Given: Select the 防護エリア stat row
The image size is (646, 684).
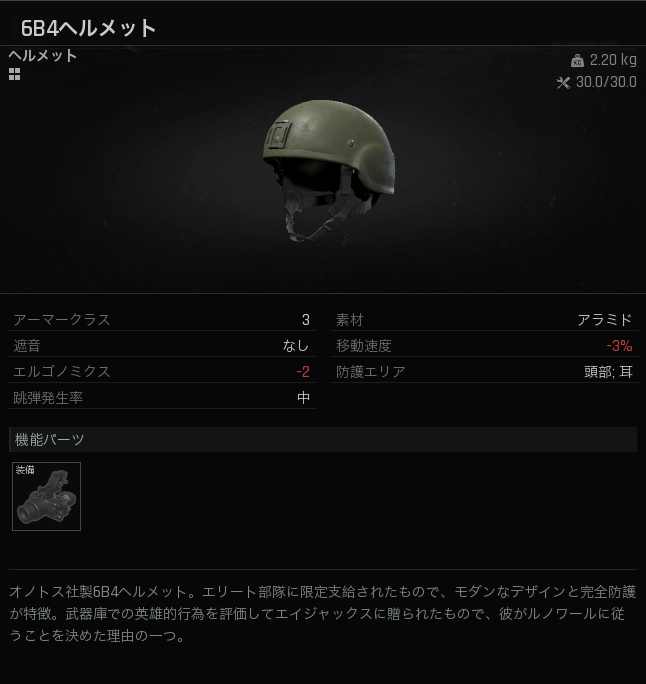Looking at the screenshot, I should (484, 372).
